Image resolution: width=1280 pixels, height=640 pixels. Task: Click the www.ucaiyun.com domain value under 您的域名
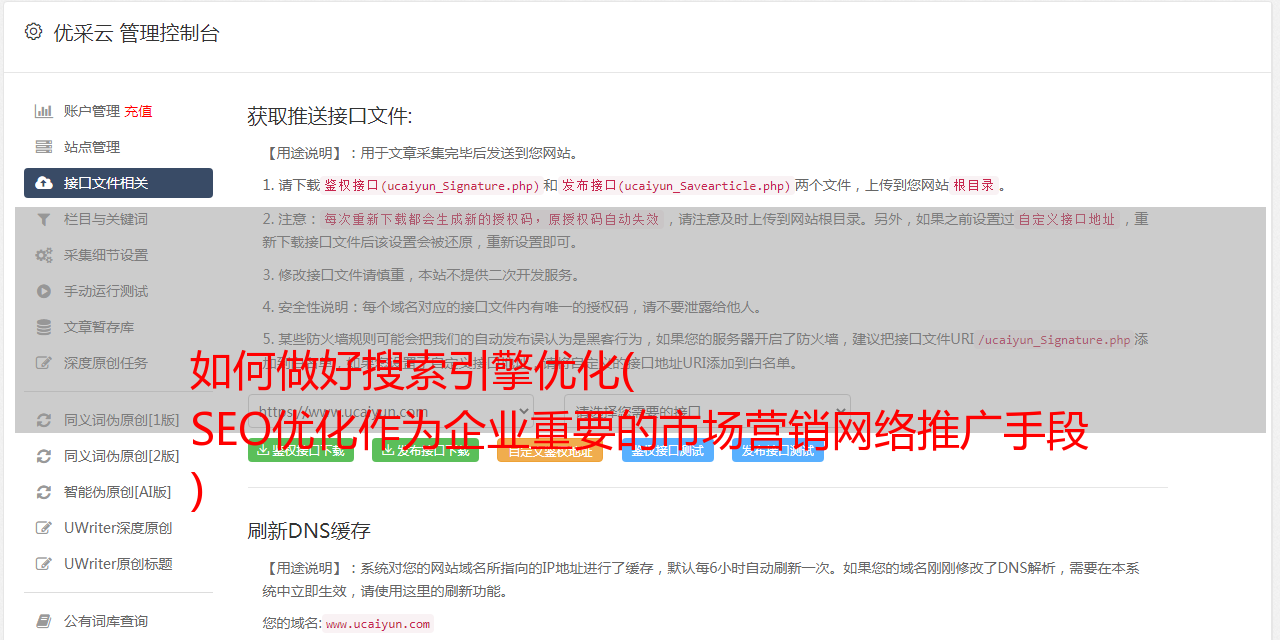pos(378,624)
